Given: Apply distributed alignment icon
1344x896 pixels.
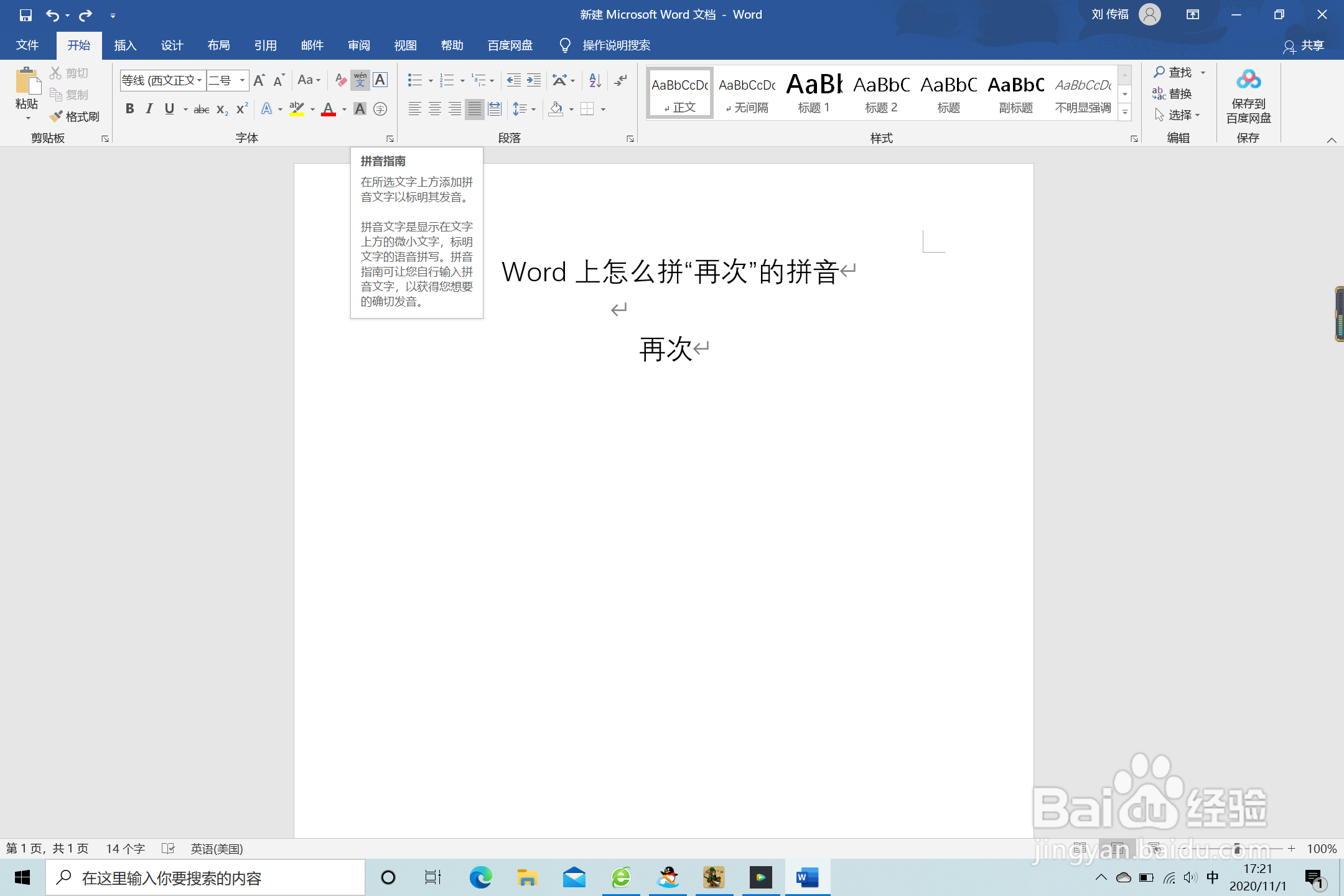Looking at the screenshot, I should [x=495, y=110].
